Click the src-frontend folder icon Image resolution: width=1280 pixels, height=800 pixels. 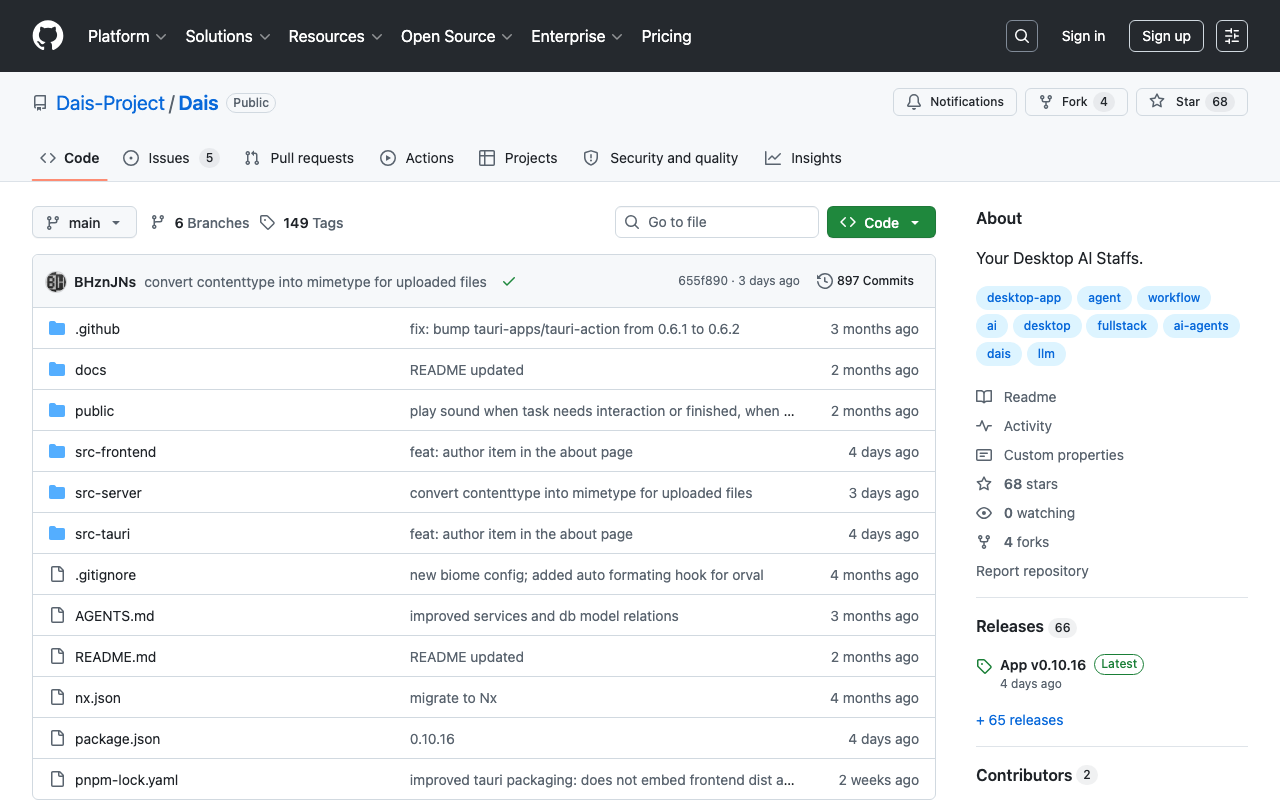(57, 452)
